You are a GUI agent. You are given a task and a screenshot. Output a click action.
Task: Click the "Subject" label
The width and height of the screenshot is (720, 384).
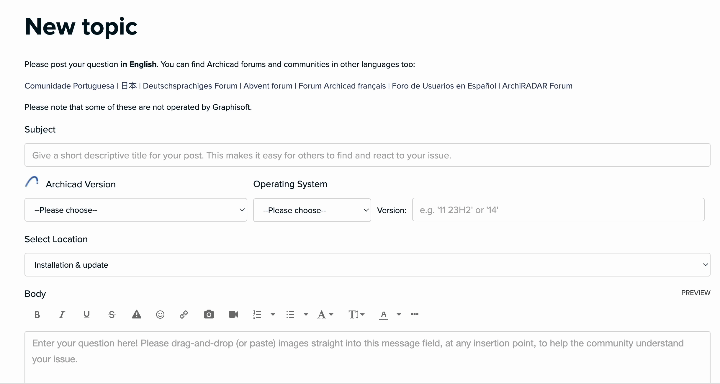tap(40, 130)
